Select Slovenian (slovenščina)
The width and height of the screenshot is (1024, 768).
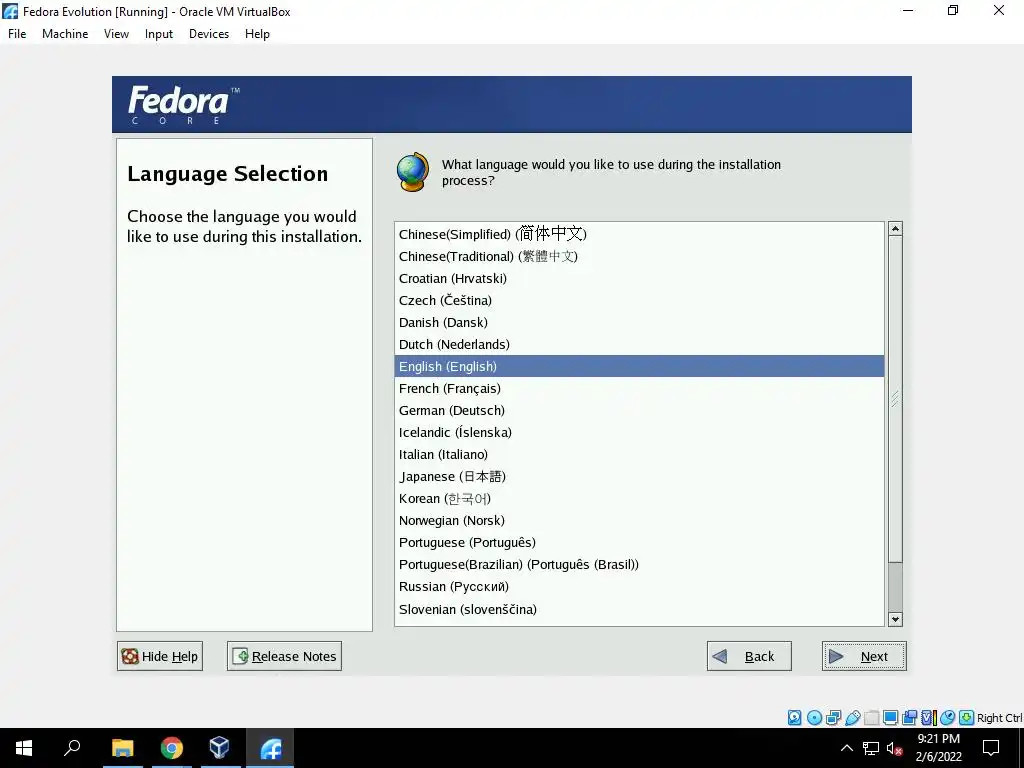[x=639, y=609]
